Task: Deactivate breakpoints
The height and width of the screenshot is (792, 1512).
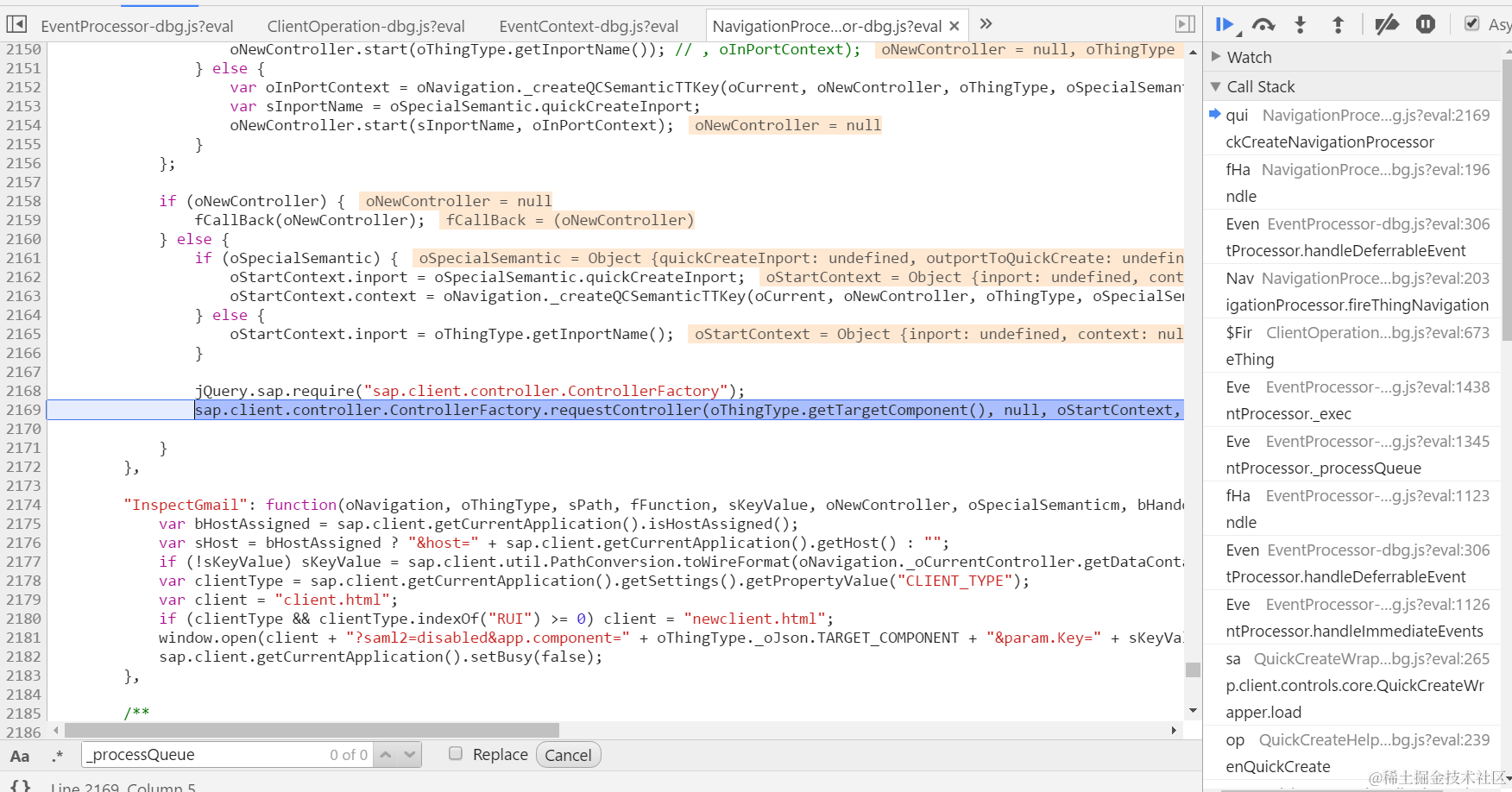Action: 1386,25
